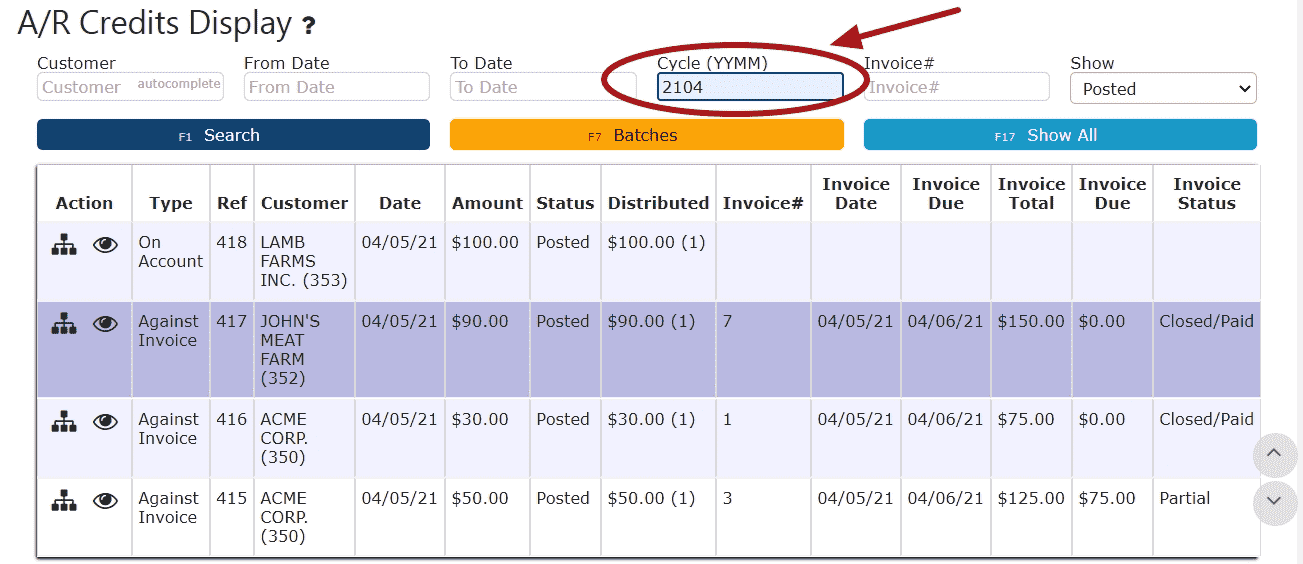Image resolution: width=1303 pixels, height=564 pixels.
Task: Click the To Date input field
Action: pyautogui.click(x=543, y=87)
